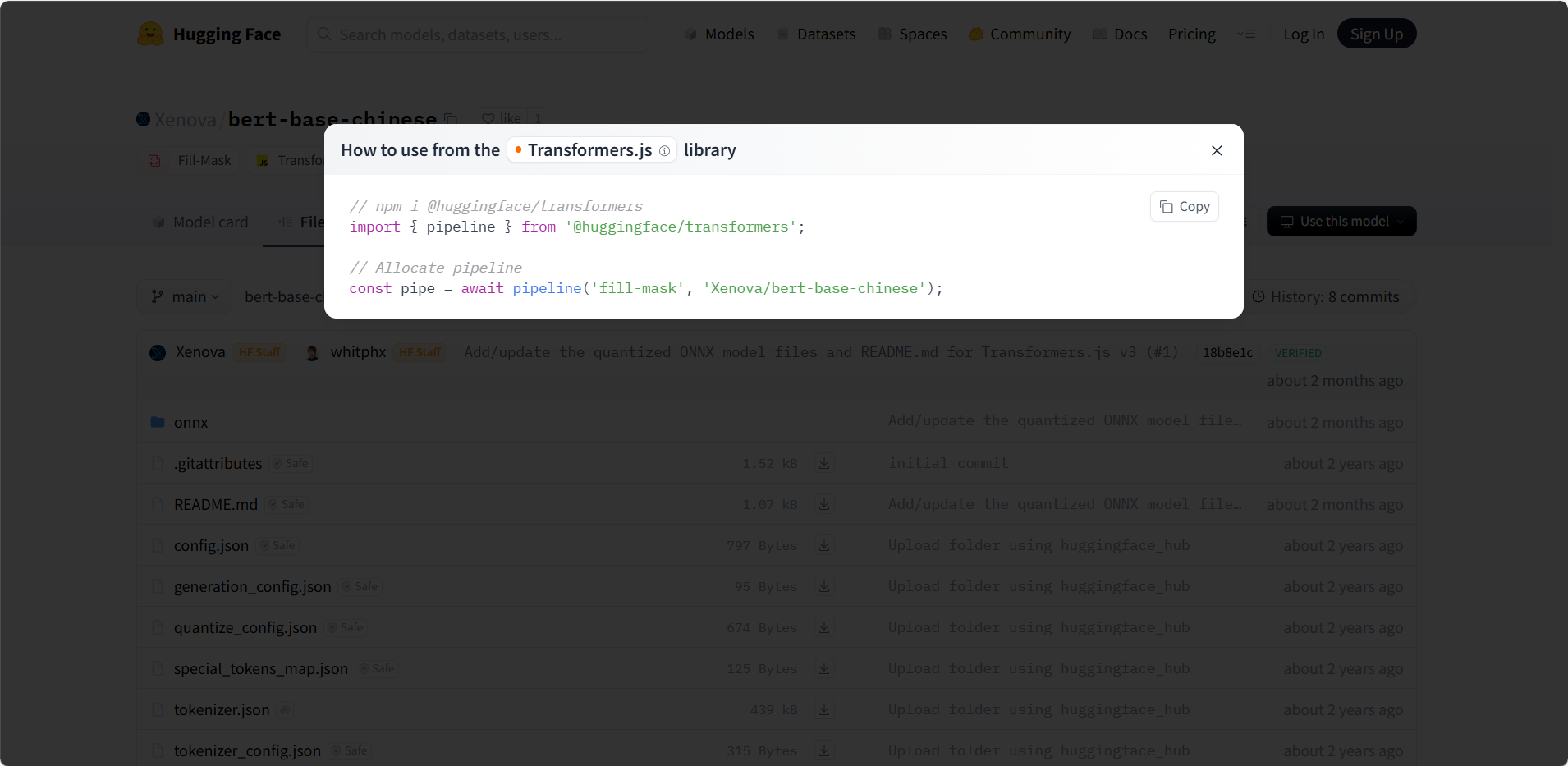Image resolution: width=1568 pixels, height=766 pixels.
Task: Click Safe badge next to generation_config.json
Action: point(360,587)
